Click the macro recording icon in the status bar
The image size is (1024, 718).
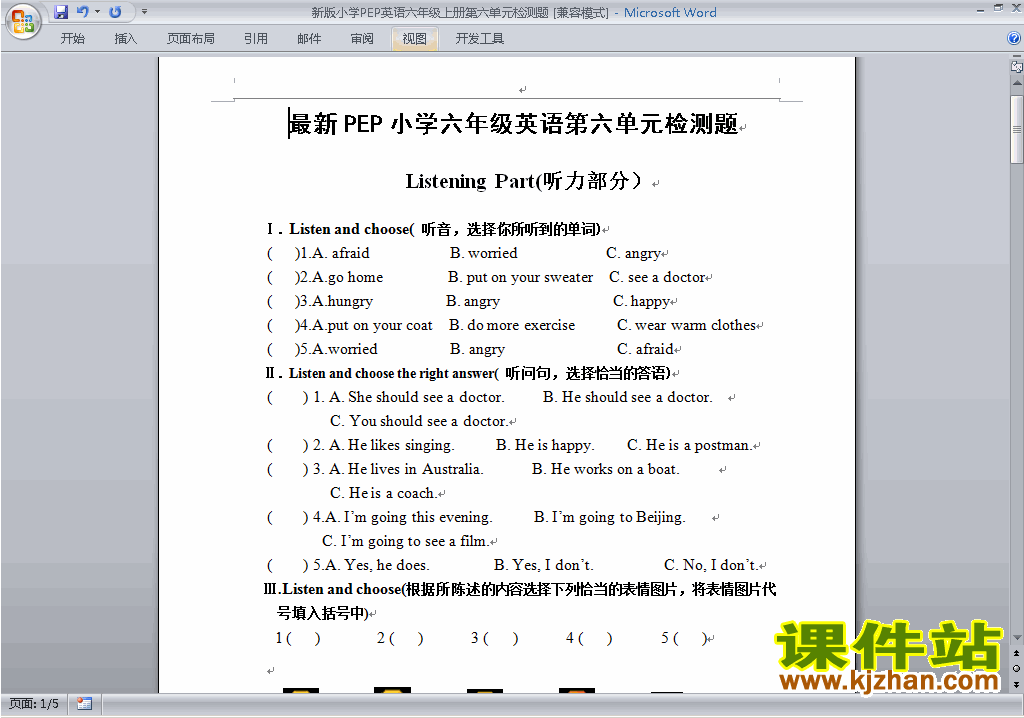[x=84, y=704]
